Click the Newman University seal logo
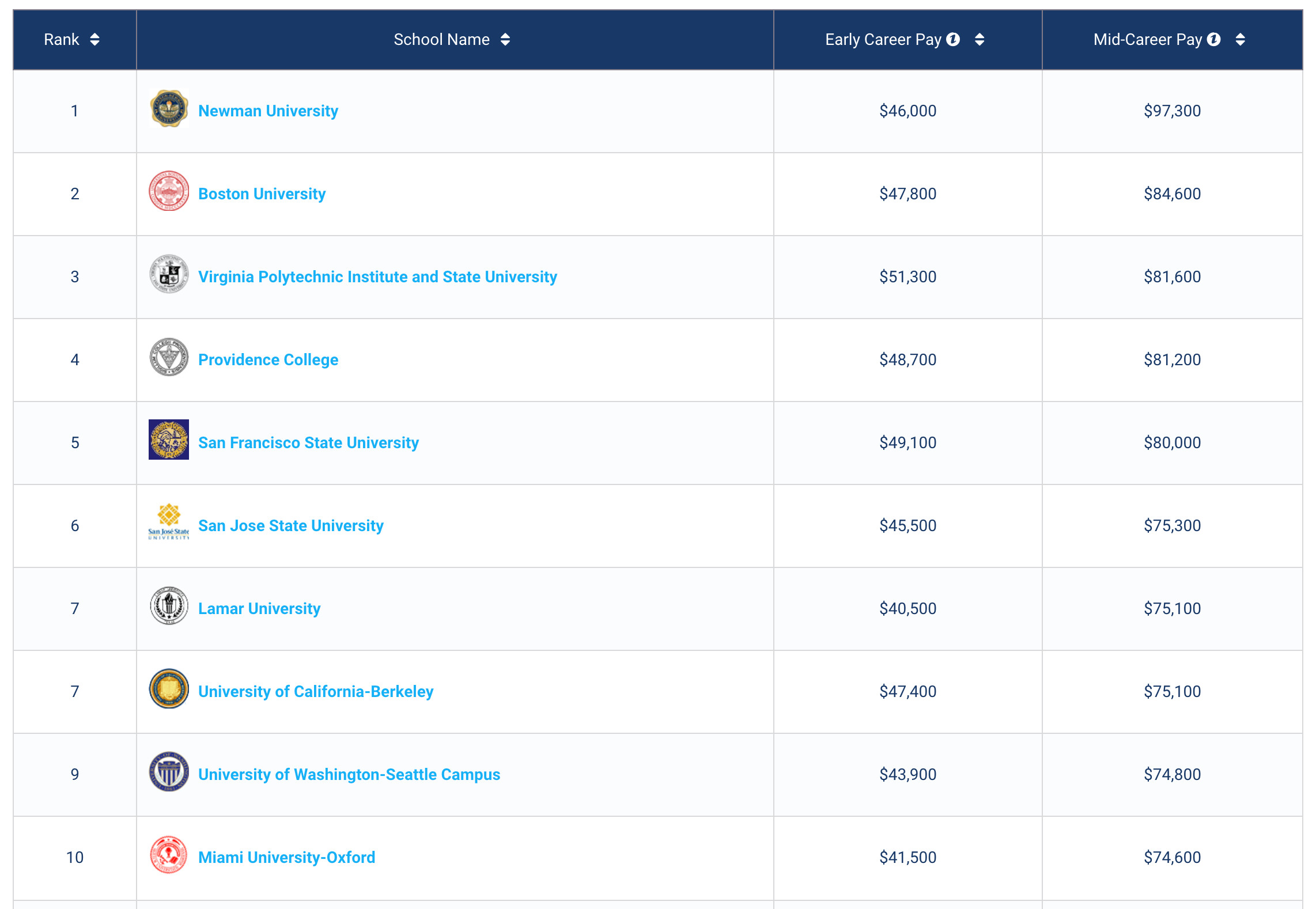This screenshot has height=909, width=1316. tap(169, 109)
